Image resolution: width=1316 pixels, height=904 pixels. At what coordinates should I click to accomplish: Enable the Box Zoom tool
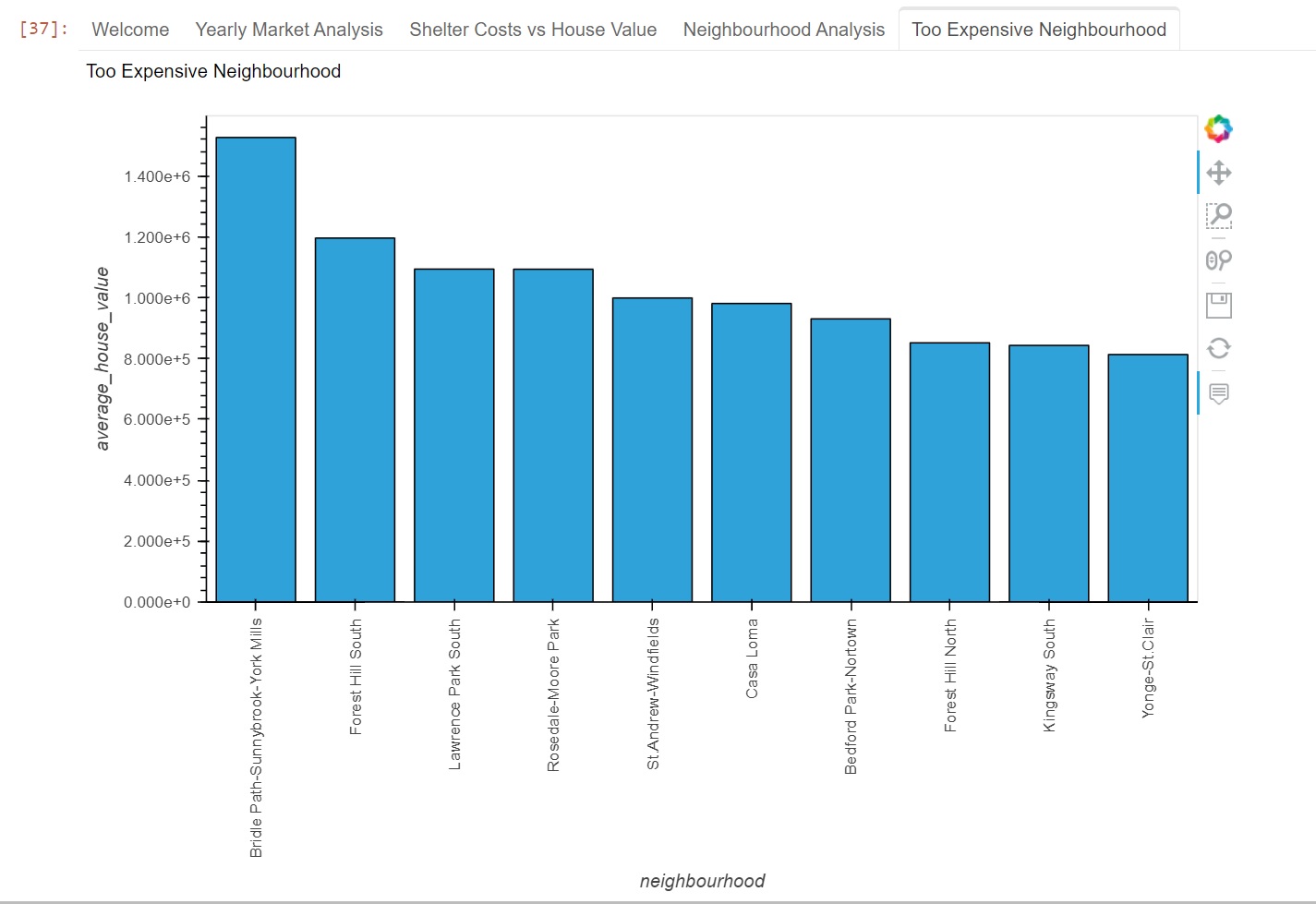[1218, 216]
